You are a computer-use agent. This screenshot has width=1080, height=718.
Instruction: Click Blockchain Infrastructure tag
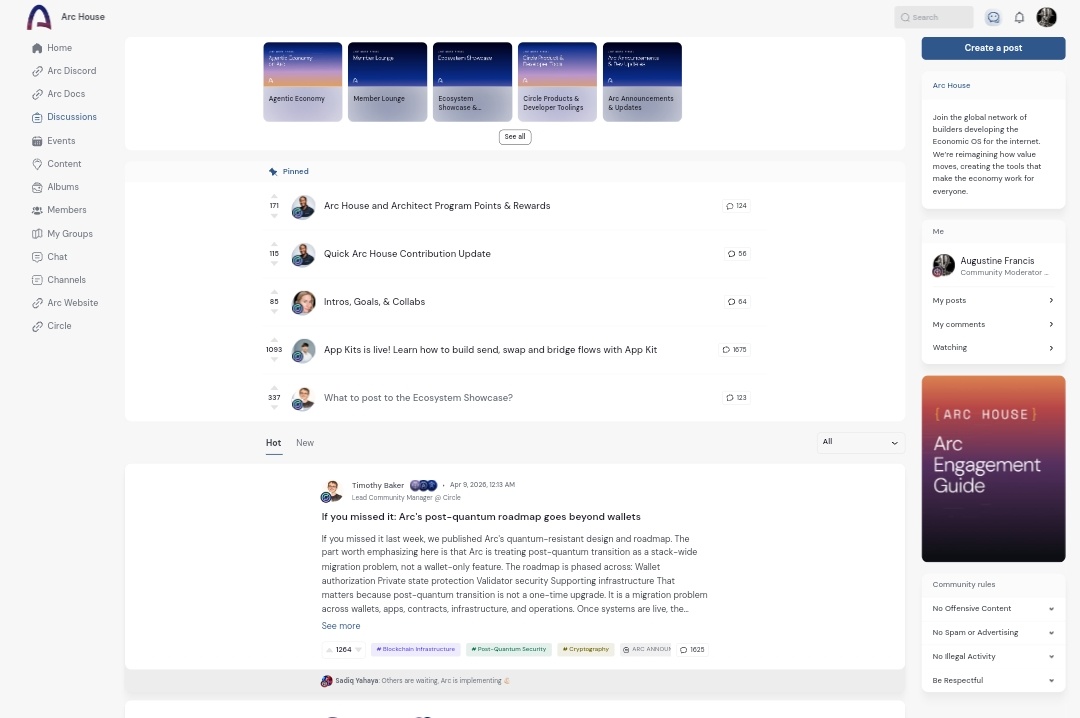(x=415, y=649)
